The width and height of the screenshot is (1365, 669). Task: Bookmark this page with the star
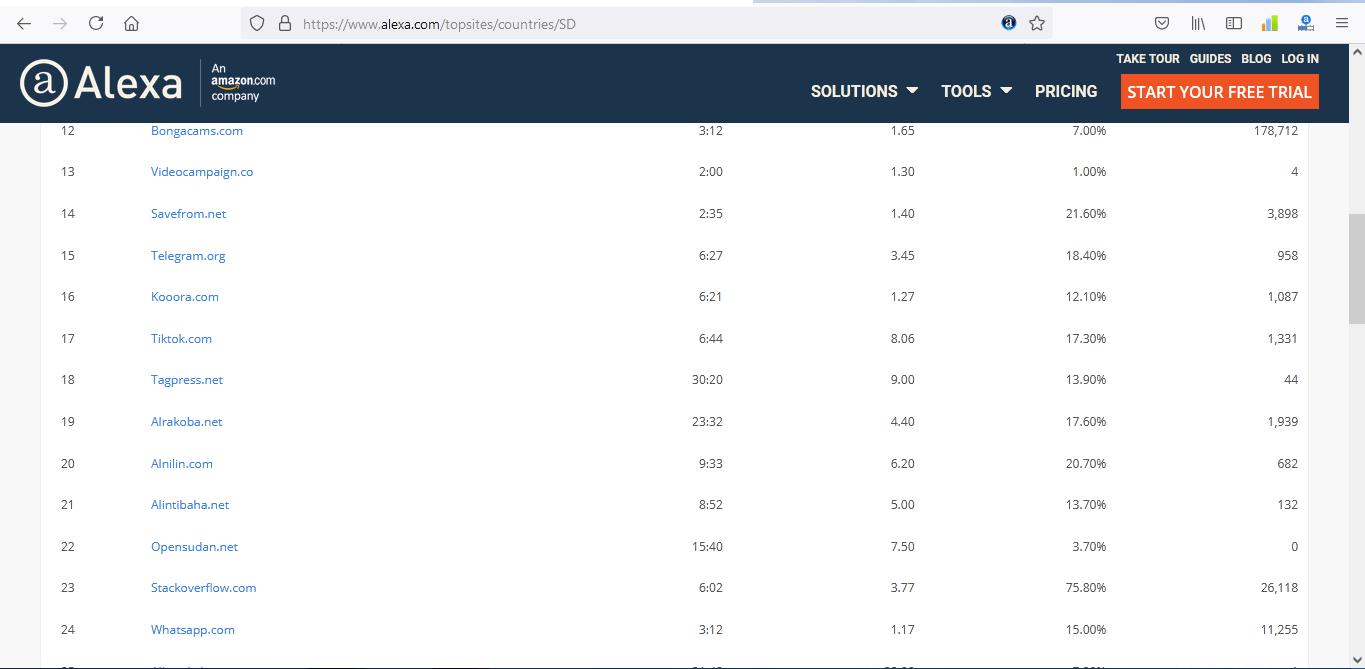pos(1037,23)
